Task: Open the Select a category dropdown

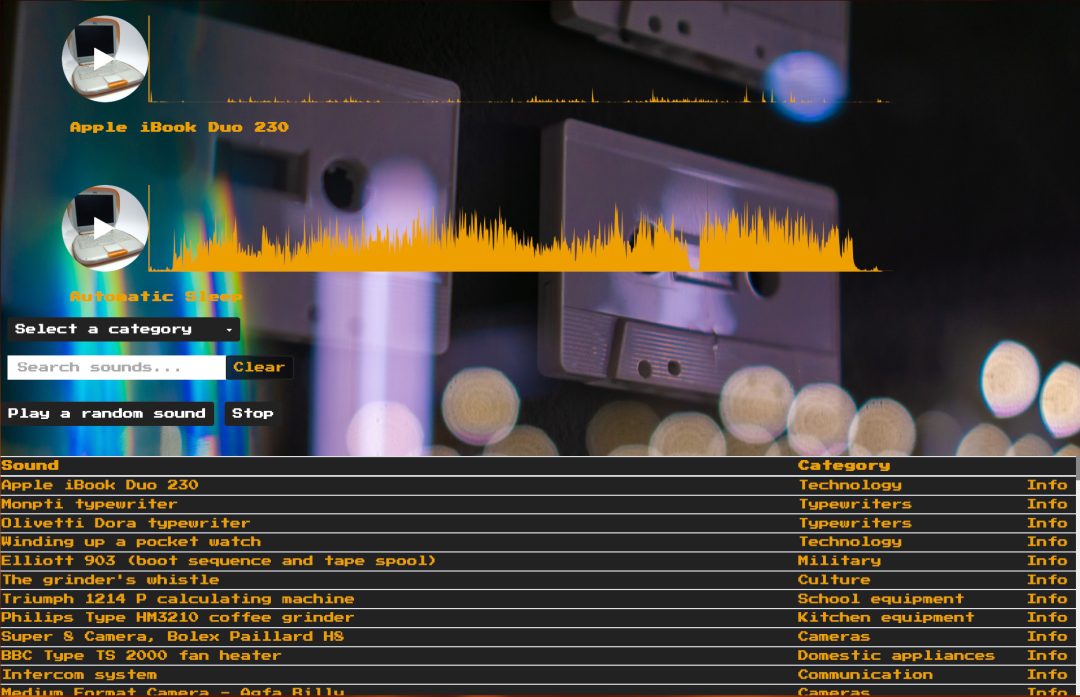Action: click(x=123, y=329)
